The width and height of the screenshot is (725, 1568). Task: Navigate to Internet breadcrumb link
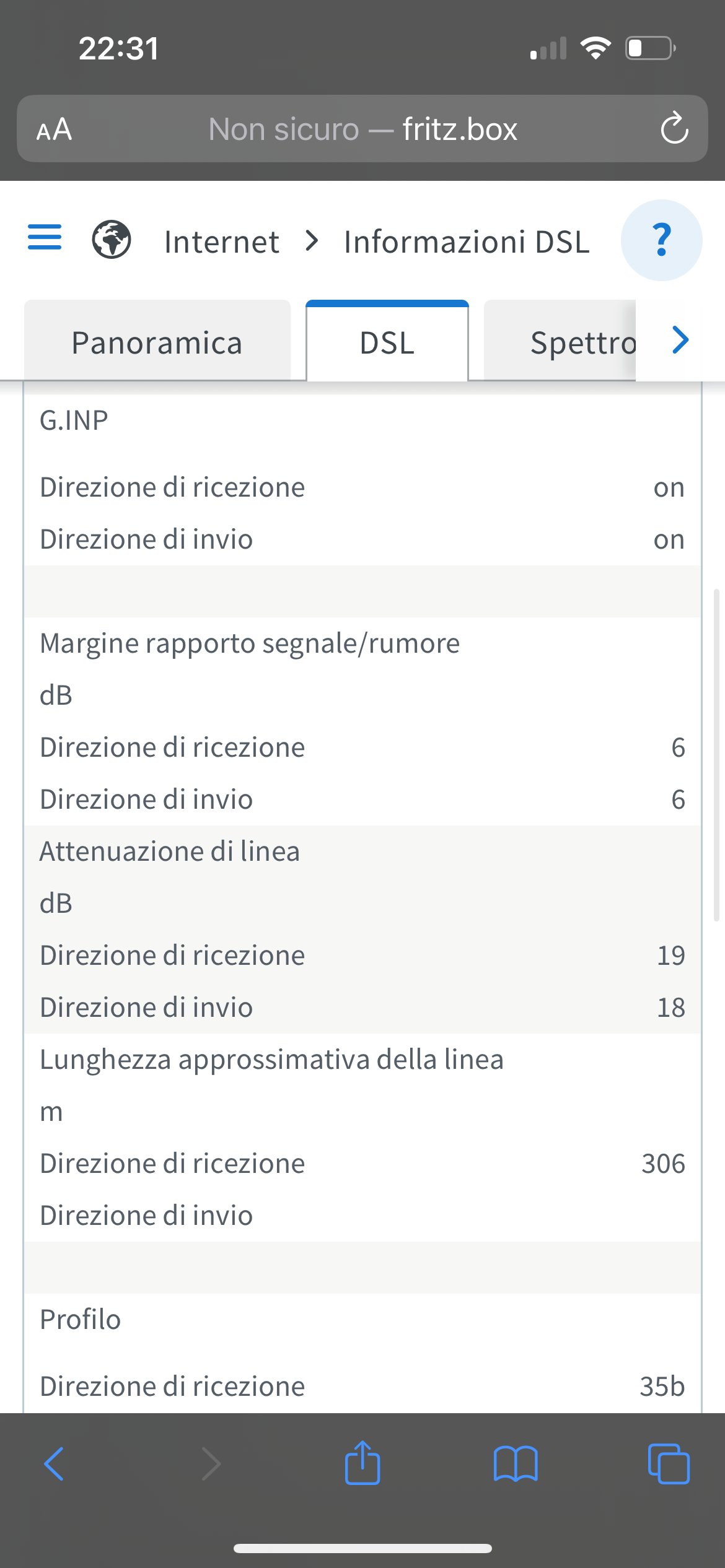pyautogui.click(x=221, y=242)
